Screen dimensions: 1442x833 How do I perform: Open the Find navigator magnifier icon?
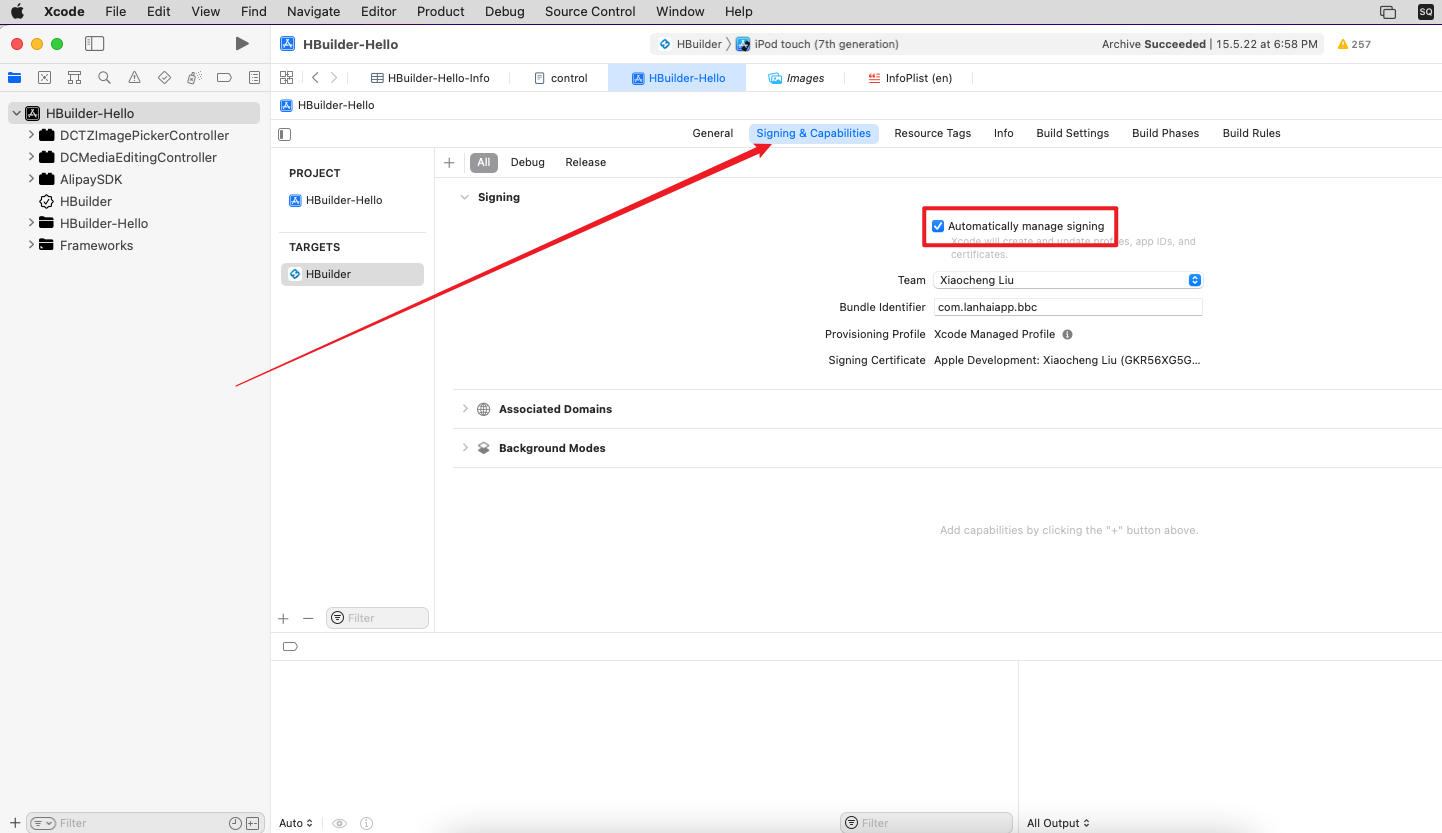104,78
